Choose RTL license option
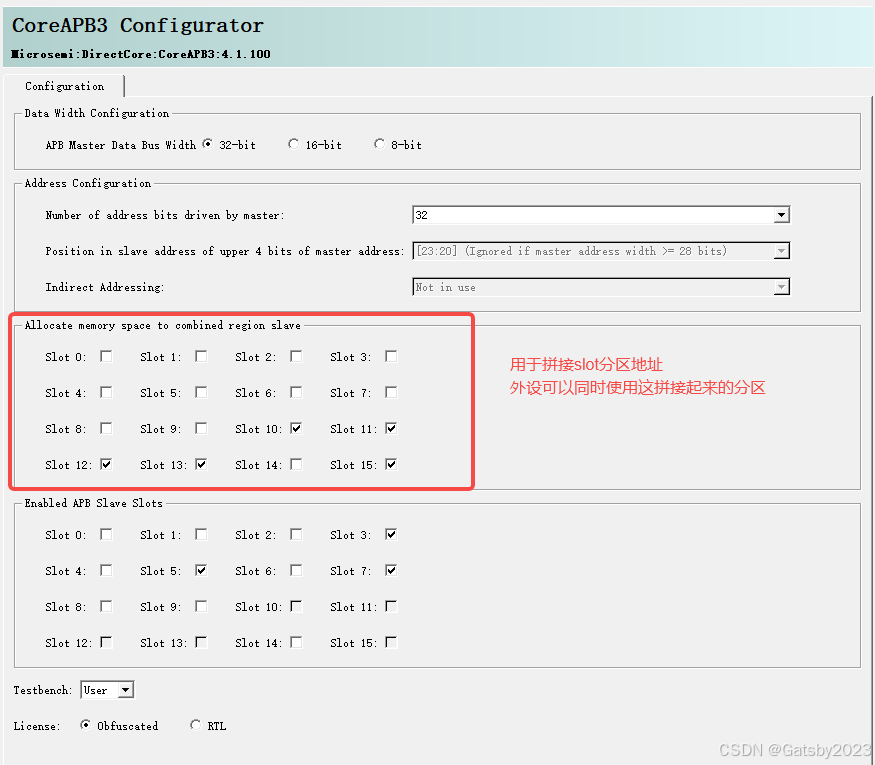 coord(195,725)
